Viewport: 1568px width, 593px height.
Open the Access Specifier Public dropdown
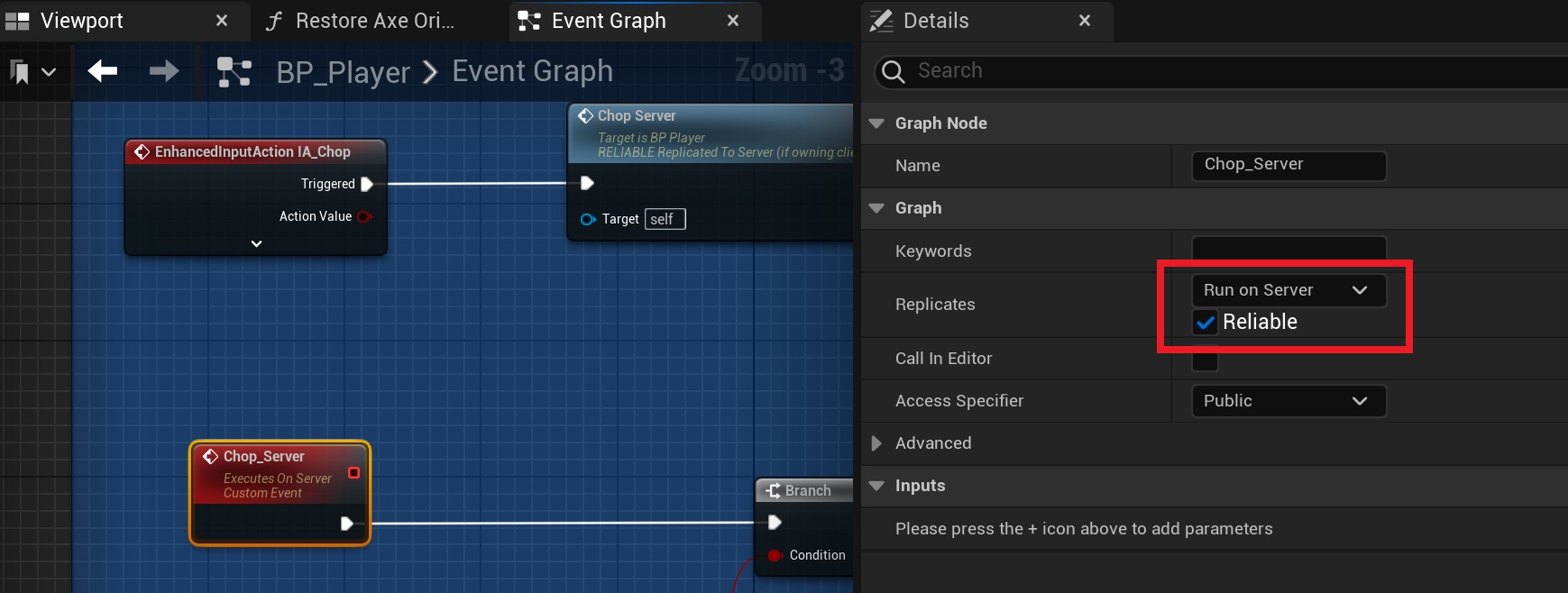coord(1288,401)
